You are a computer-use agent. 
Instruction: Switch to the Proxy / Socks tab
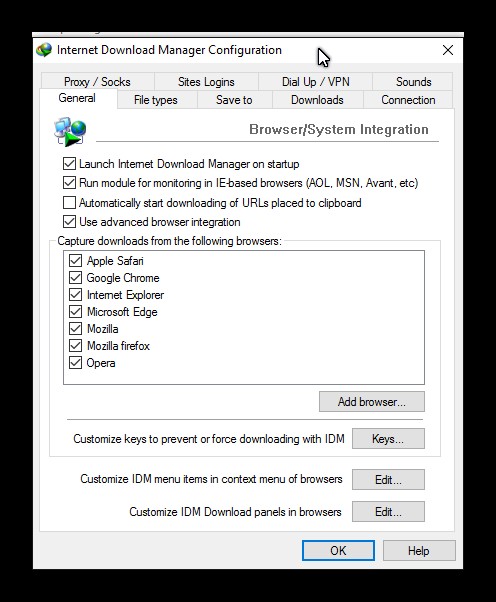[98, 82]
